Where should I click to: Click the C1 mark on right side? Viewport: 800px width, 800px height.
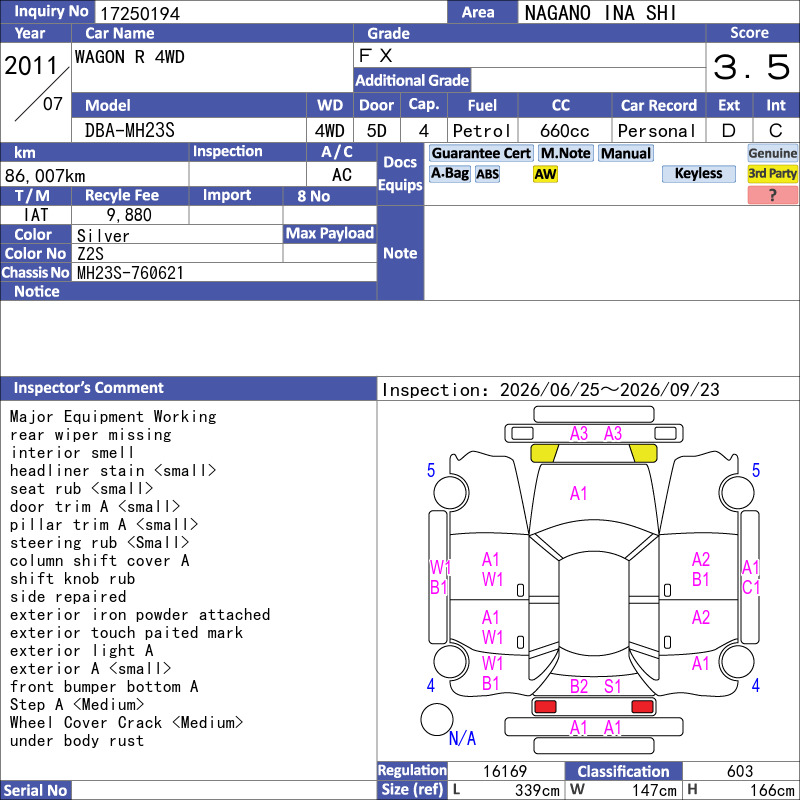751,587
